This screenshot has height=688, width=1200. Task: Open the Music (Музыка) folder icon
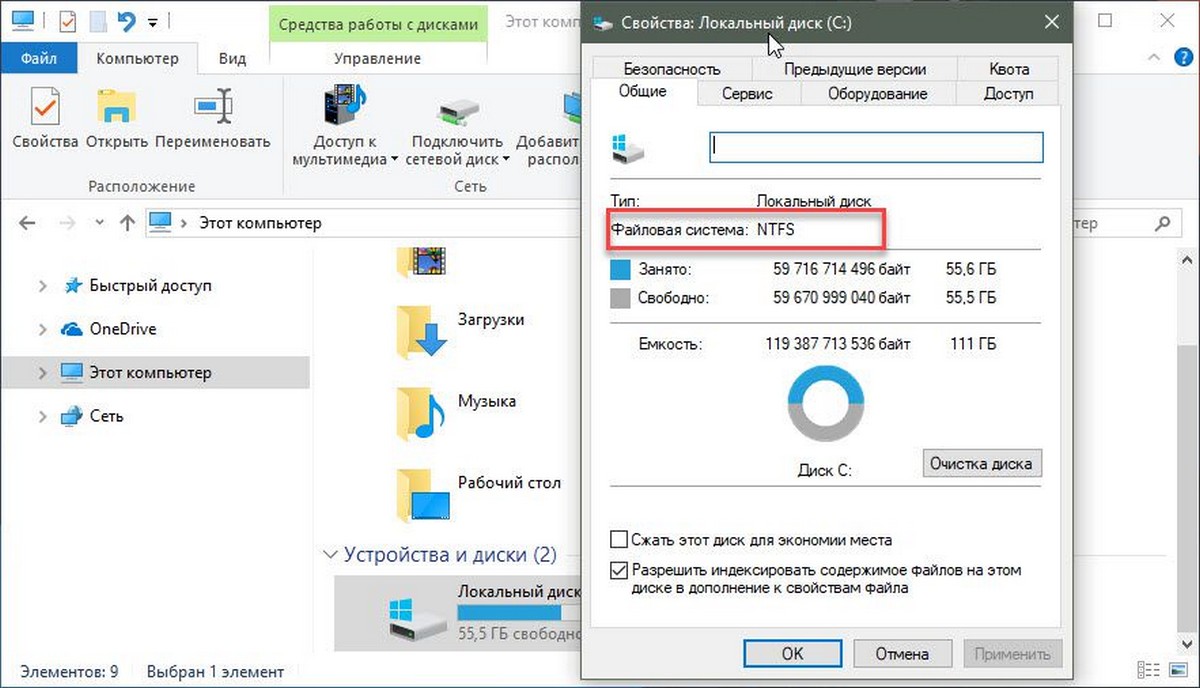coord(422,411)
